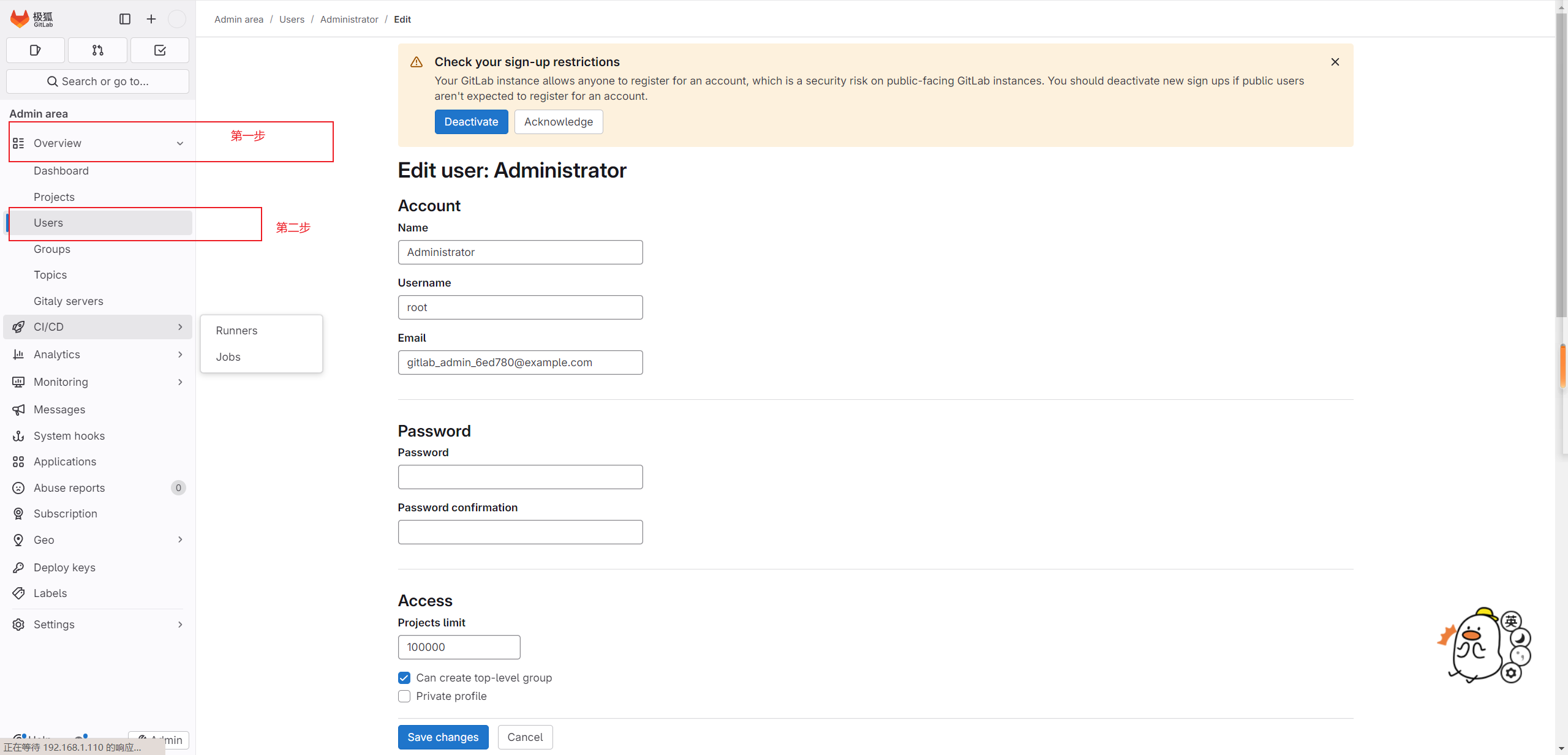Open the Merge requests icon button

coord(97,50)
